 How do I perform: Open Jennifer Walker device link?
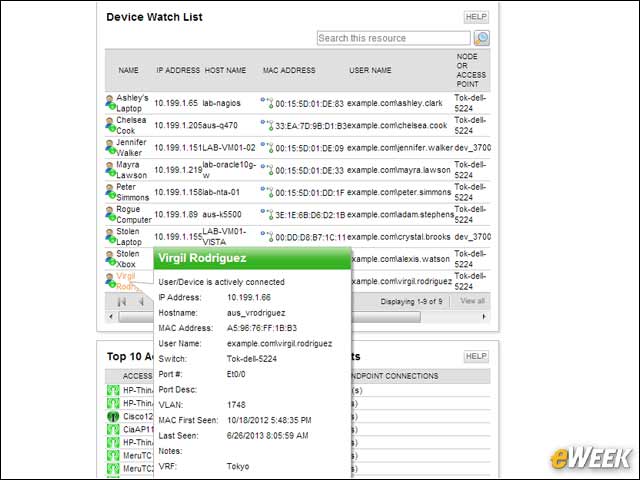131,147
